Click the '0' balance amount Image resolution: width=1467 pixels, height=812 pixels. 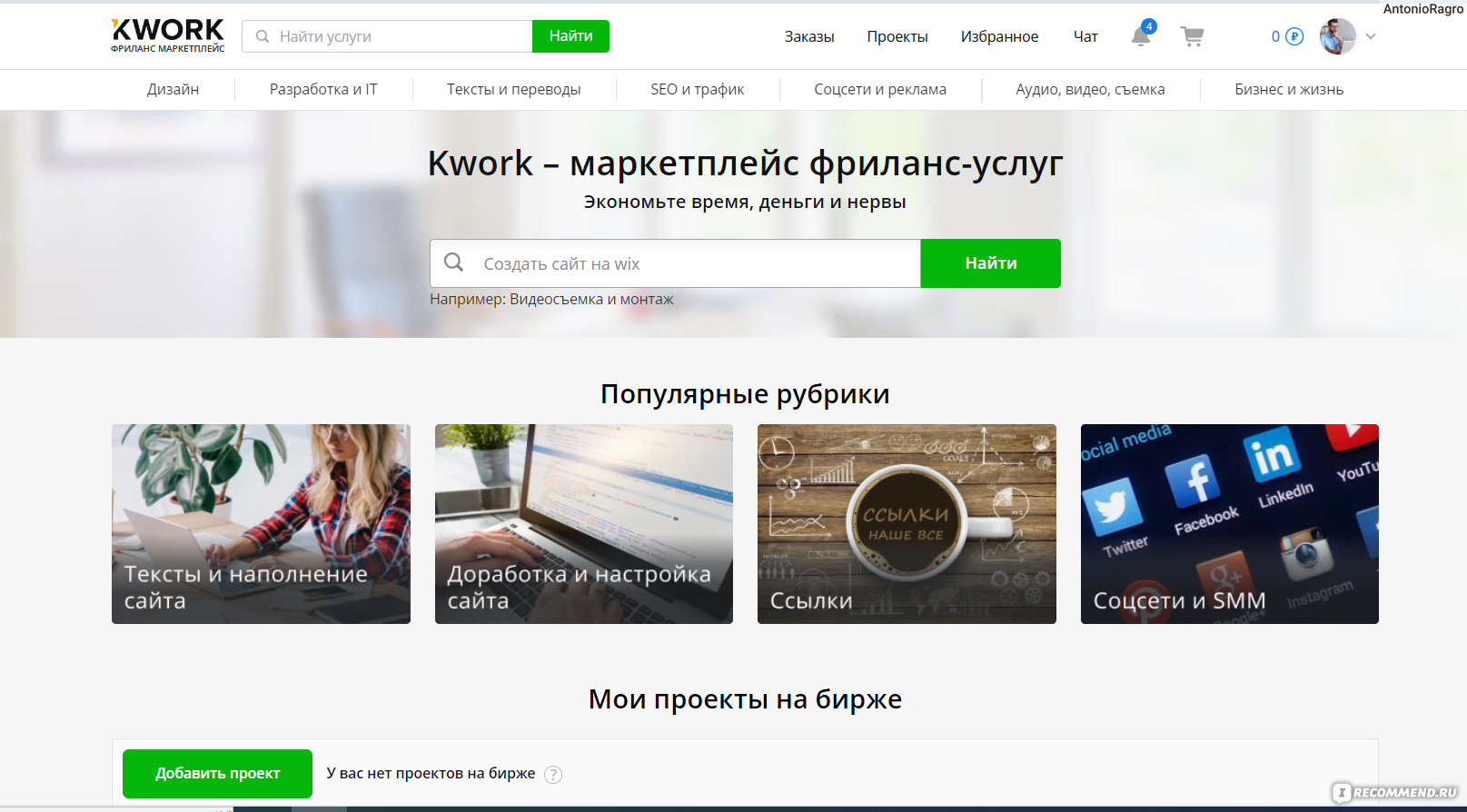(1275, 36)
